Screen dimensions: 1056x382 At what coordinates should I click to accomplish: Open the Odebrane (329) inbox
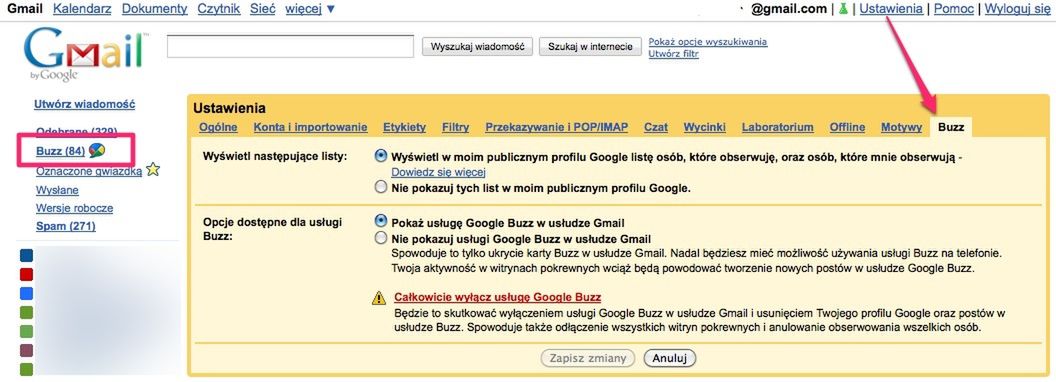pyautogui.click(x=76, y=131)
